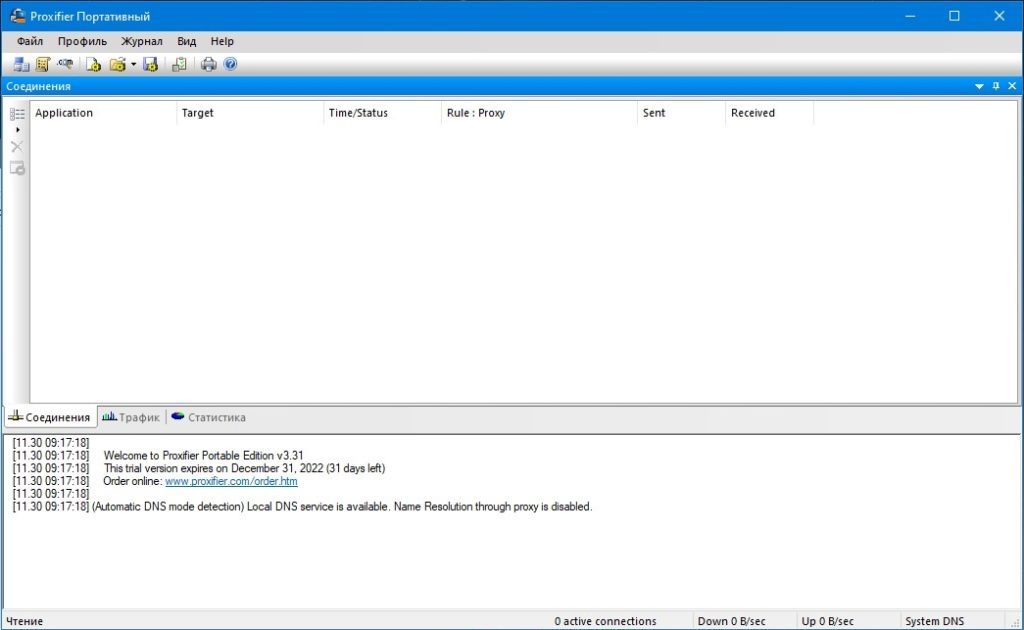The image size is (1024, 630).
Task: Open help with blue question mark icon
Action: [230, 65]
